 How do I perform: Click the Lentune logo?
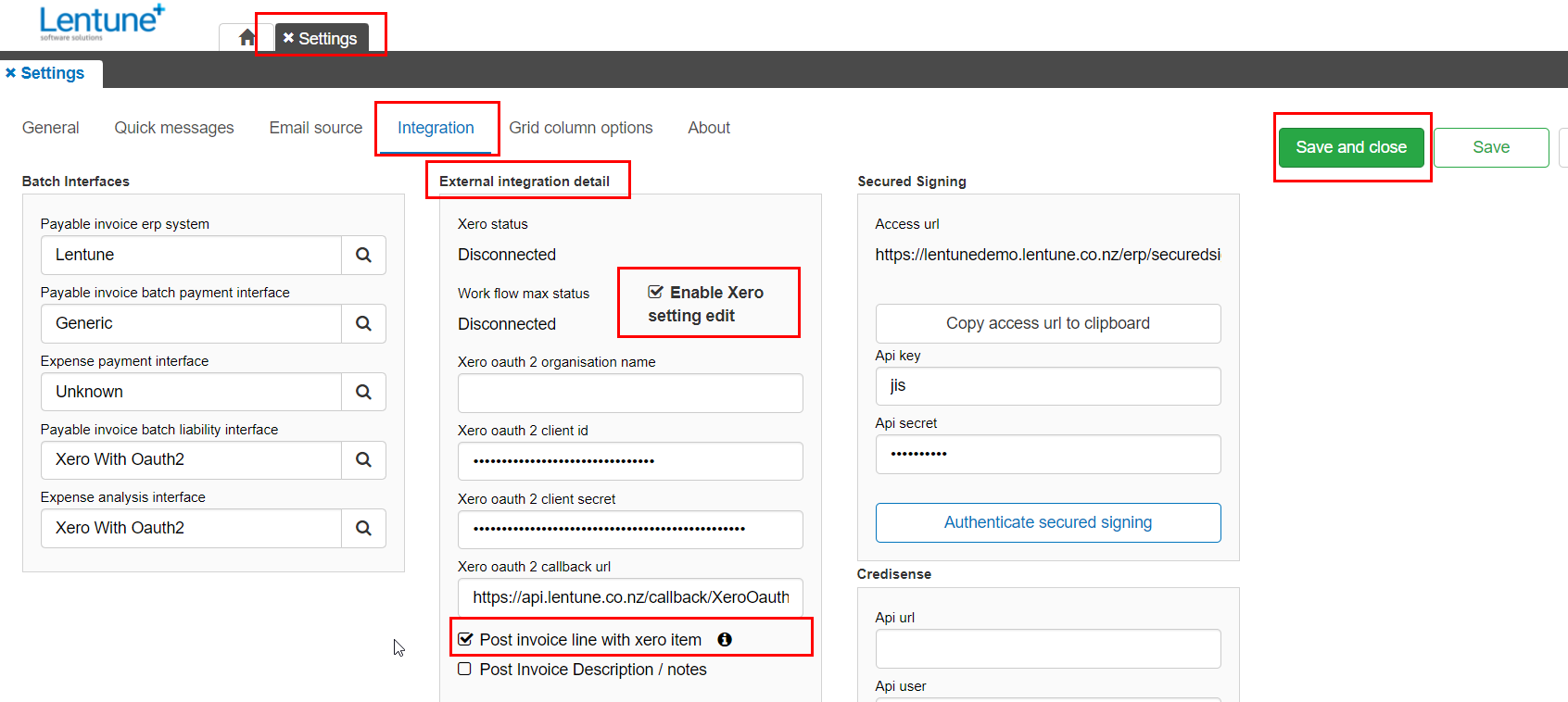pyautogui.click(x=102, y=22)
